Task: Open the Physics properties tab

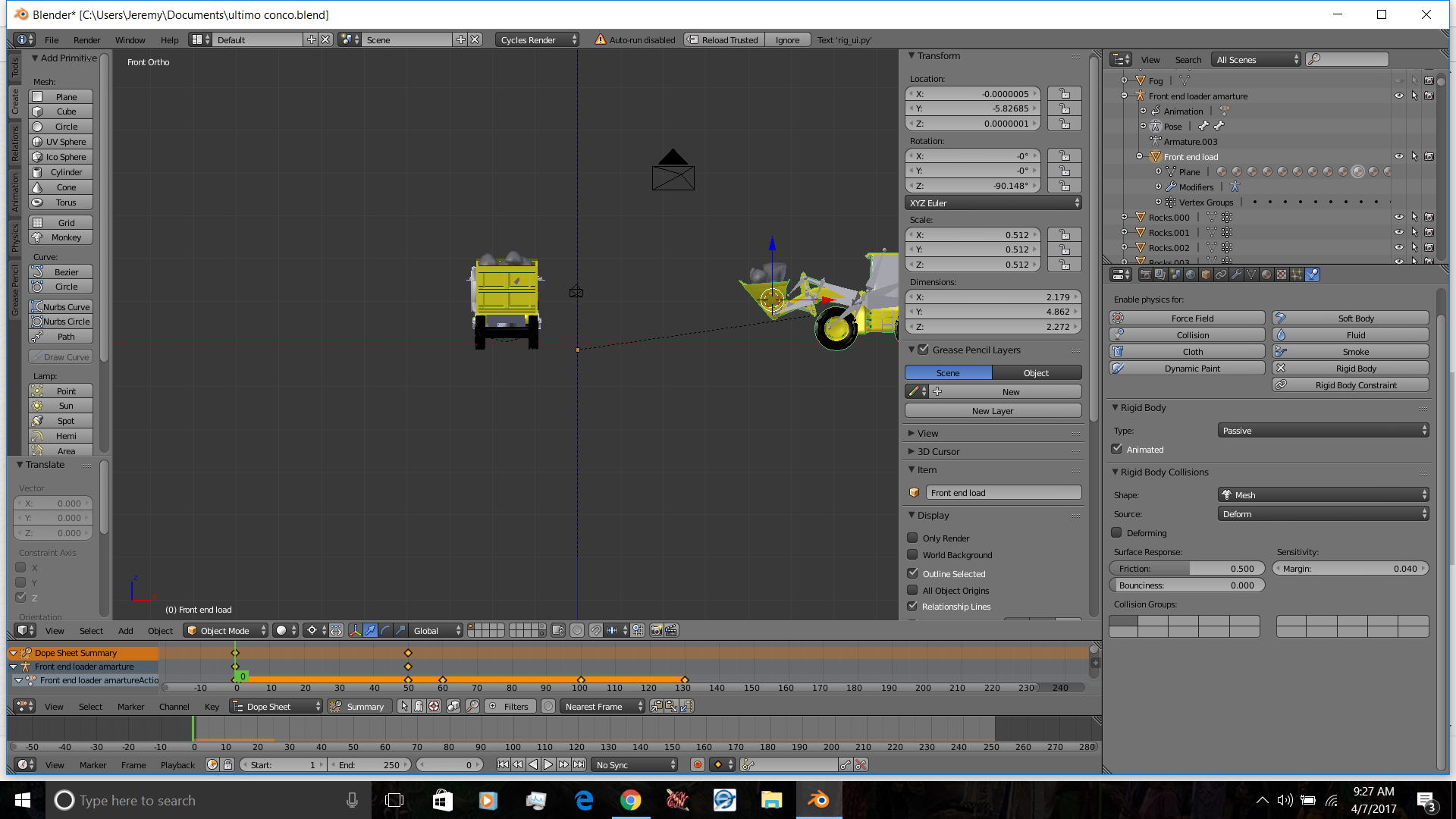Action: click(1312, 275)
